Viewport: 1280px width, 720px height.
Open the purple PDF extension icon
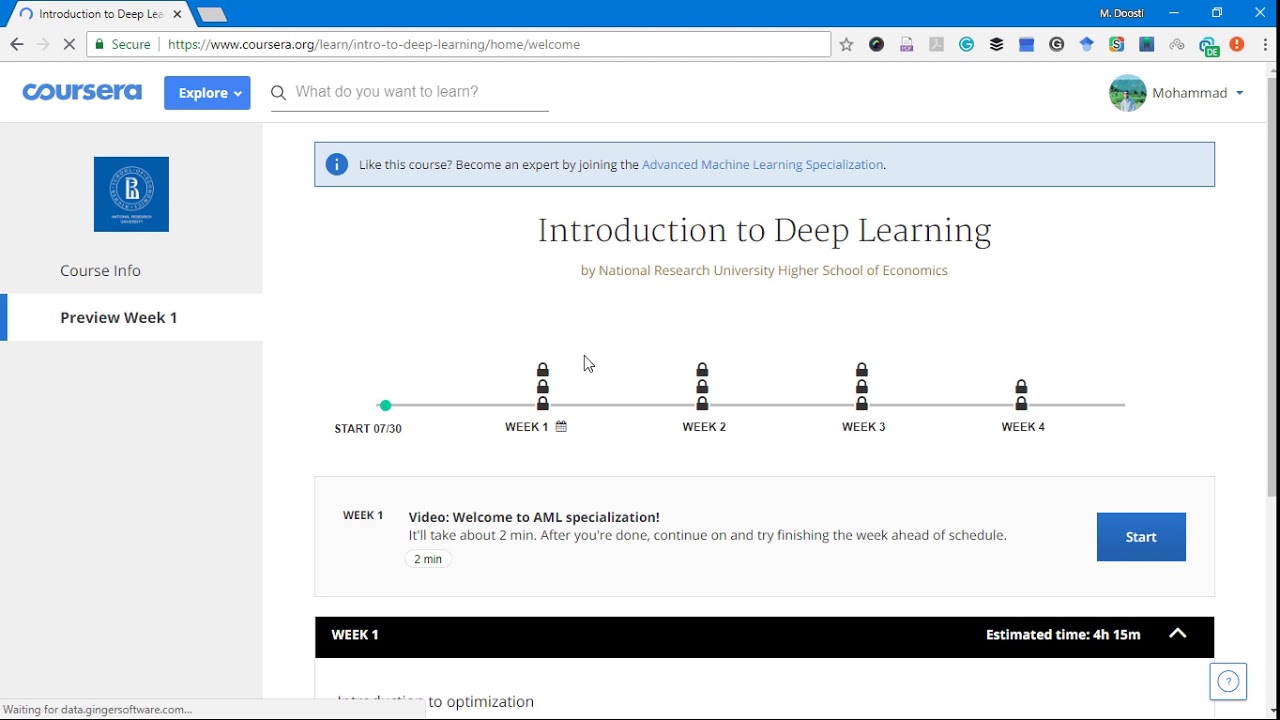tap(907, 44)
